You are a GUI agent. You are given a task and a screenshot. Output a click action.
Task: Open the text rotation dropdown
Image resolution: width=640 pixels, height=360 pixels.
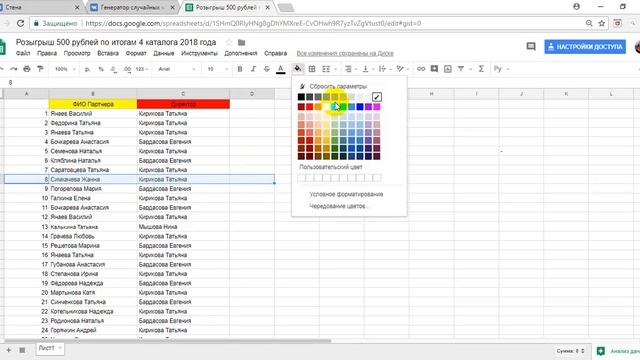tap(402, 69)
